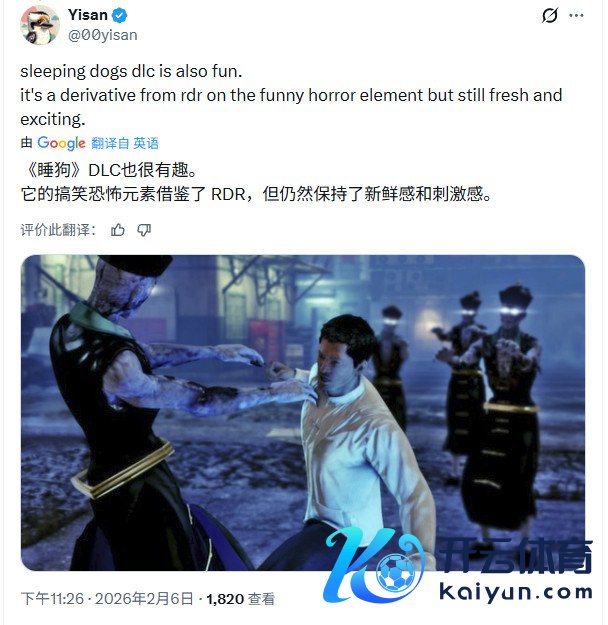Click the 评价此翻译 label

click(x=58, y=230)
